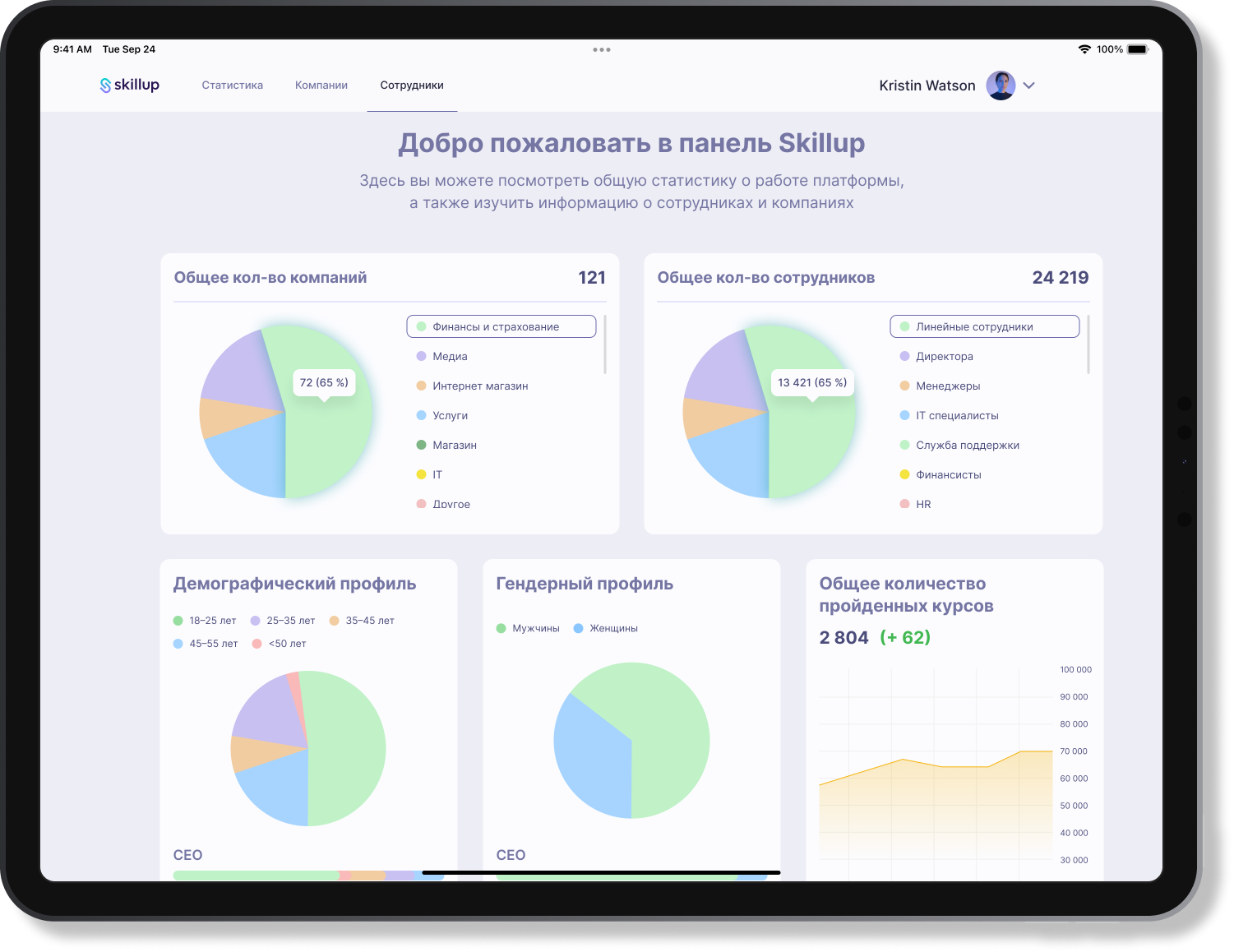Select the Финансы и страхование legend item
The width and height of the screenshot is (1234, 952).
(501, 326)
